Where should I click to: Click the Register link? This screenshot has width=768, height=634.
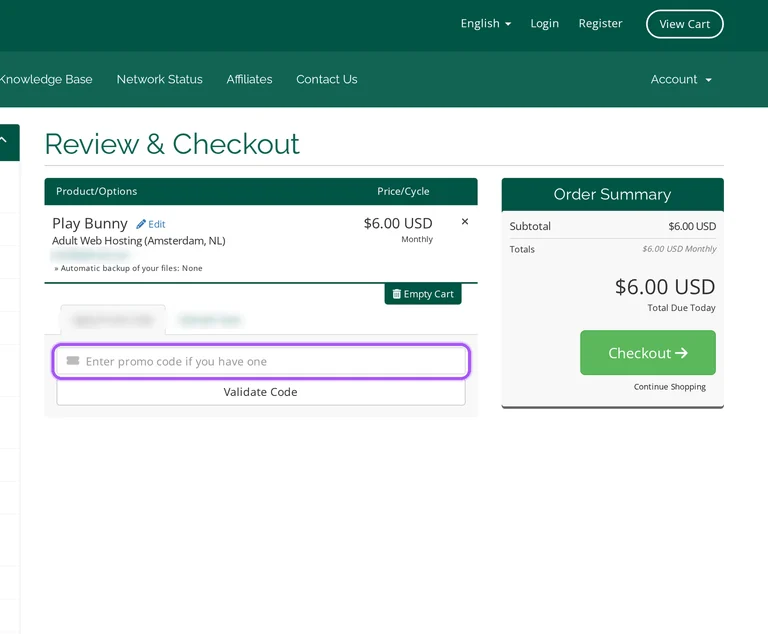[x=600, y=24]
